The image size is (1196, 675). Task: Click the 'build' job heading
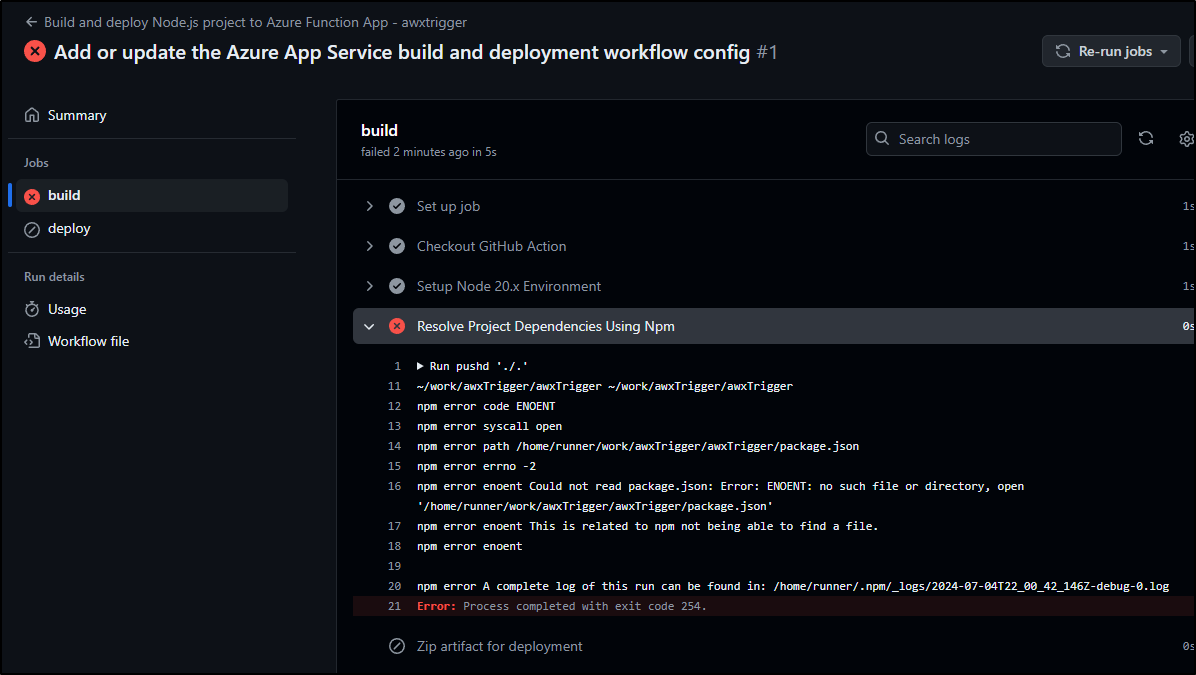tap(379, 130)
